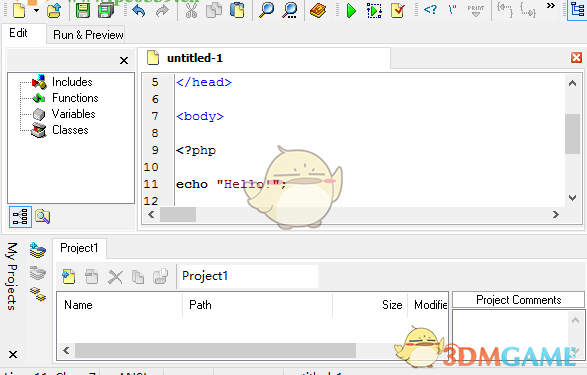Click the new project icon in My Projects
Viewport: 587px width, 375px height.
click(38, 250)
